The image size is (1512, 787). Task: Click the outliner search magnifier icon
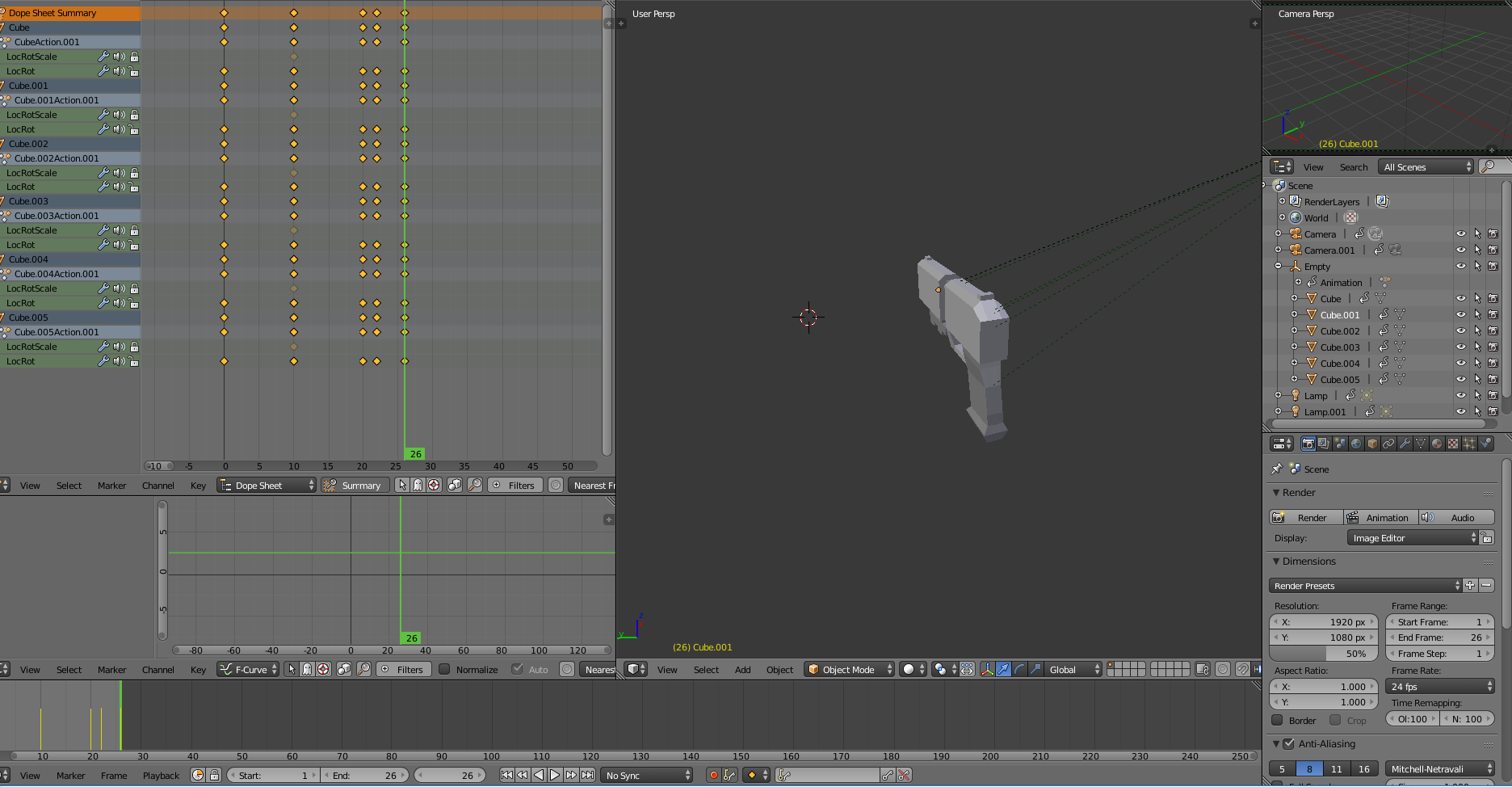click(x=1488, y=166)
